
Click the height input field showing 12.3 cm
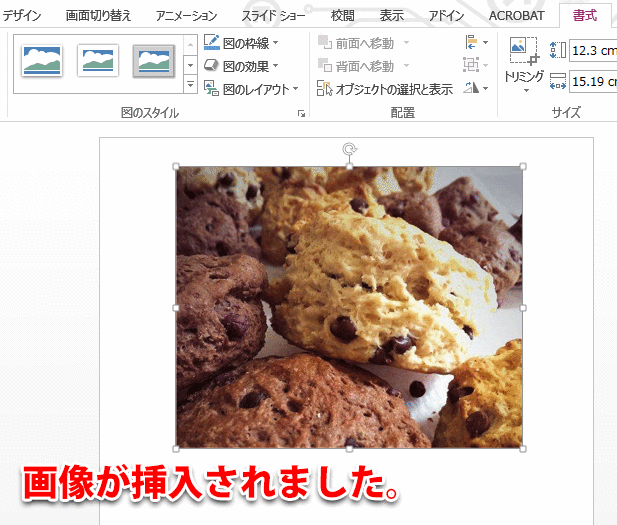point(592,50)
